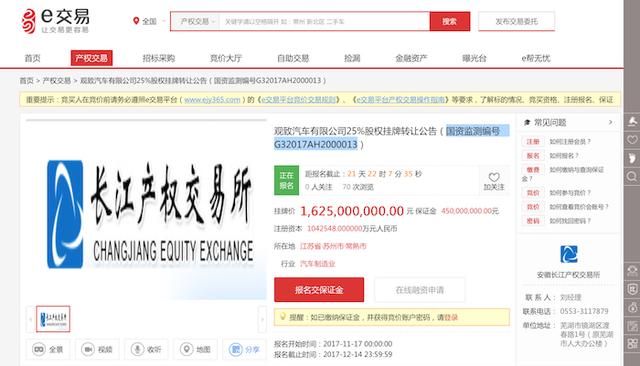Image resolution: width=640 pixels, height=366 pixels.
Task: Click the red 登录 link in the reminder
Action: click(451, 317)
